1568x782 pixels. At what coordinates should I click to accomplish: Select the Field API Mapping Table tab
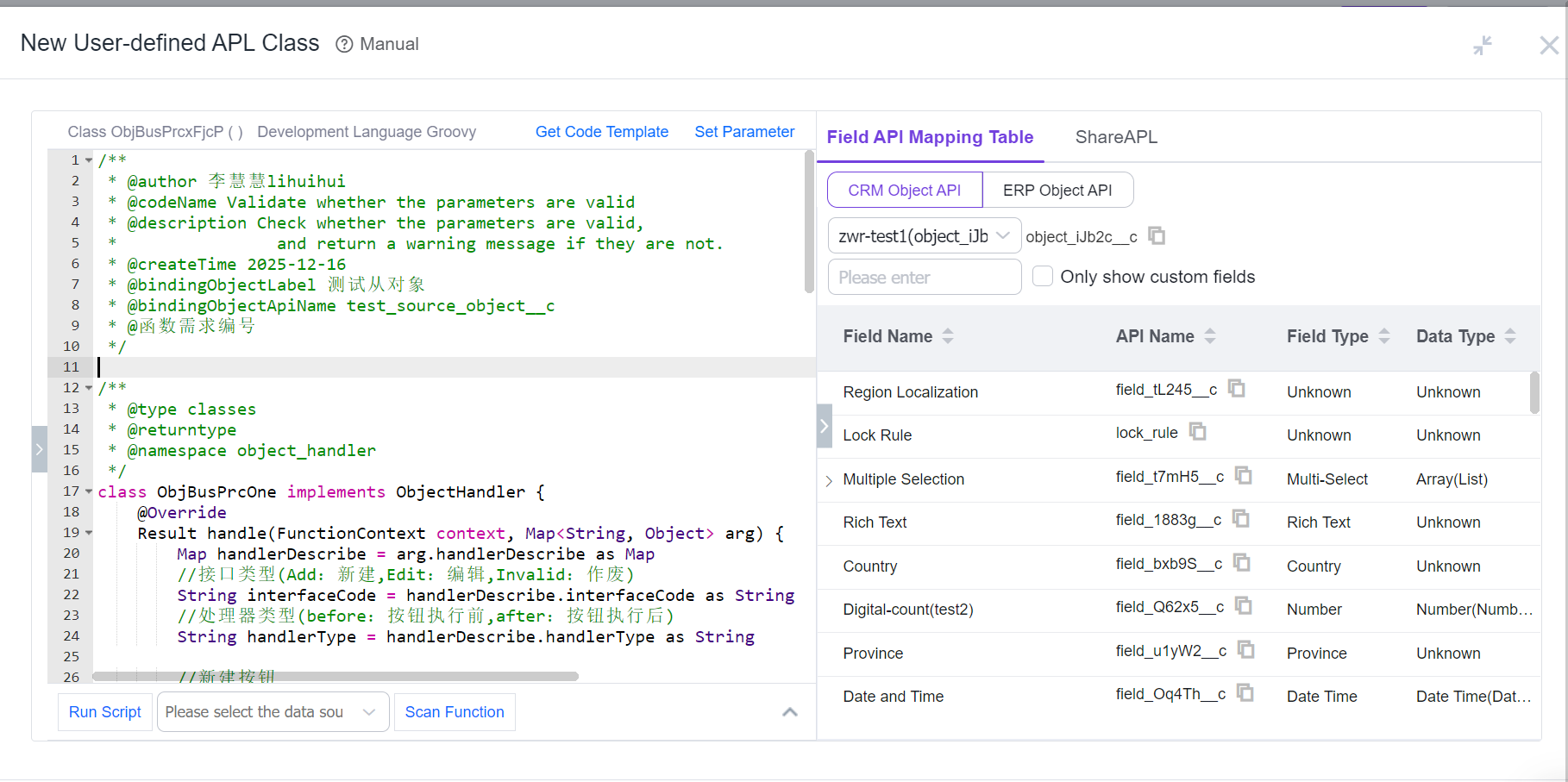[930, 137]
